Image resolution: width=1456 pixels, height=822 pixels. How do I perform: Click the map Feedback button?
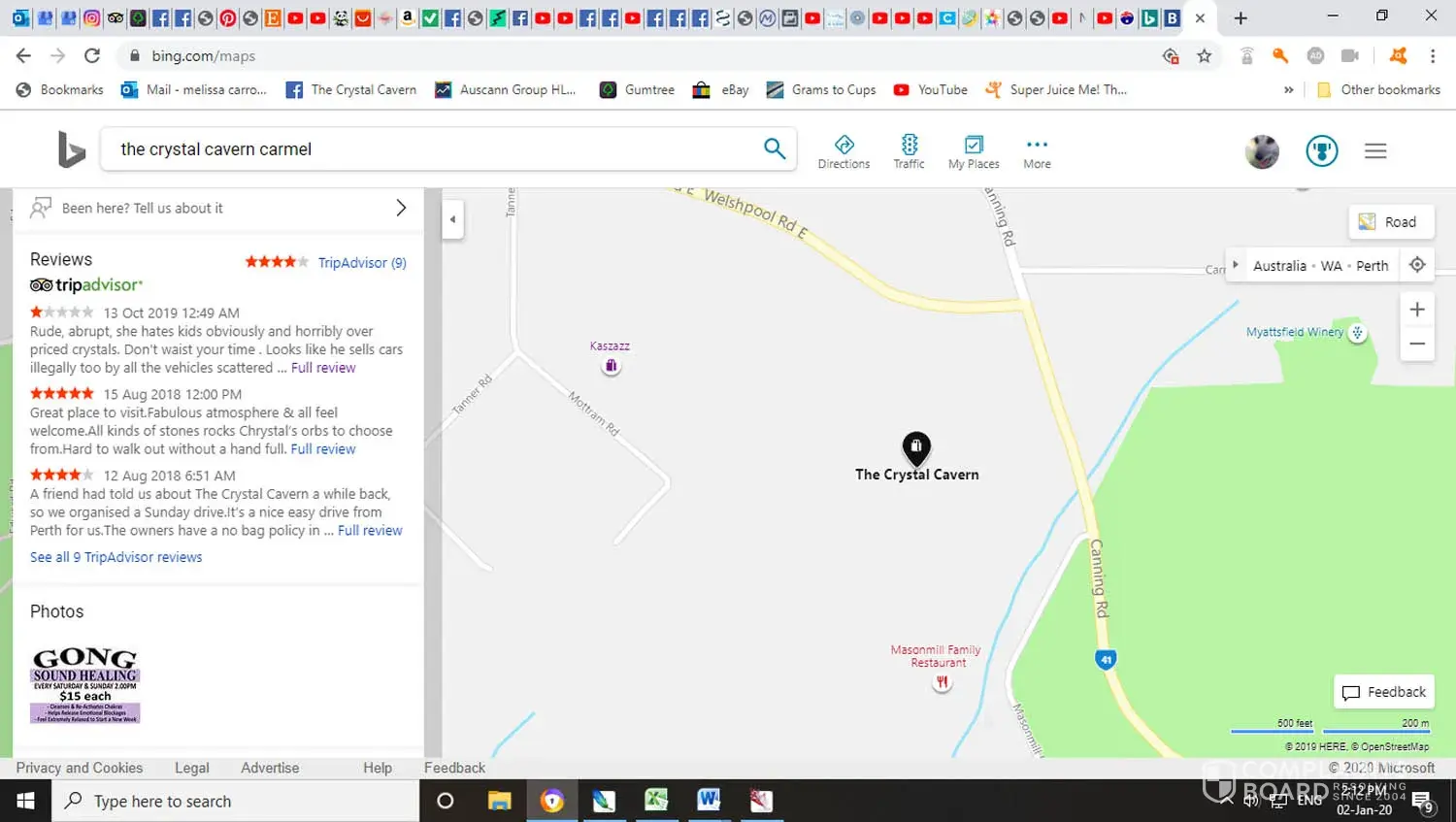pos(1384,692)
